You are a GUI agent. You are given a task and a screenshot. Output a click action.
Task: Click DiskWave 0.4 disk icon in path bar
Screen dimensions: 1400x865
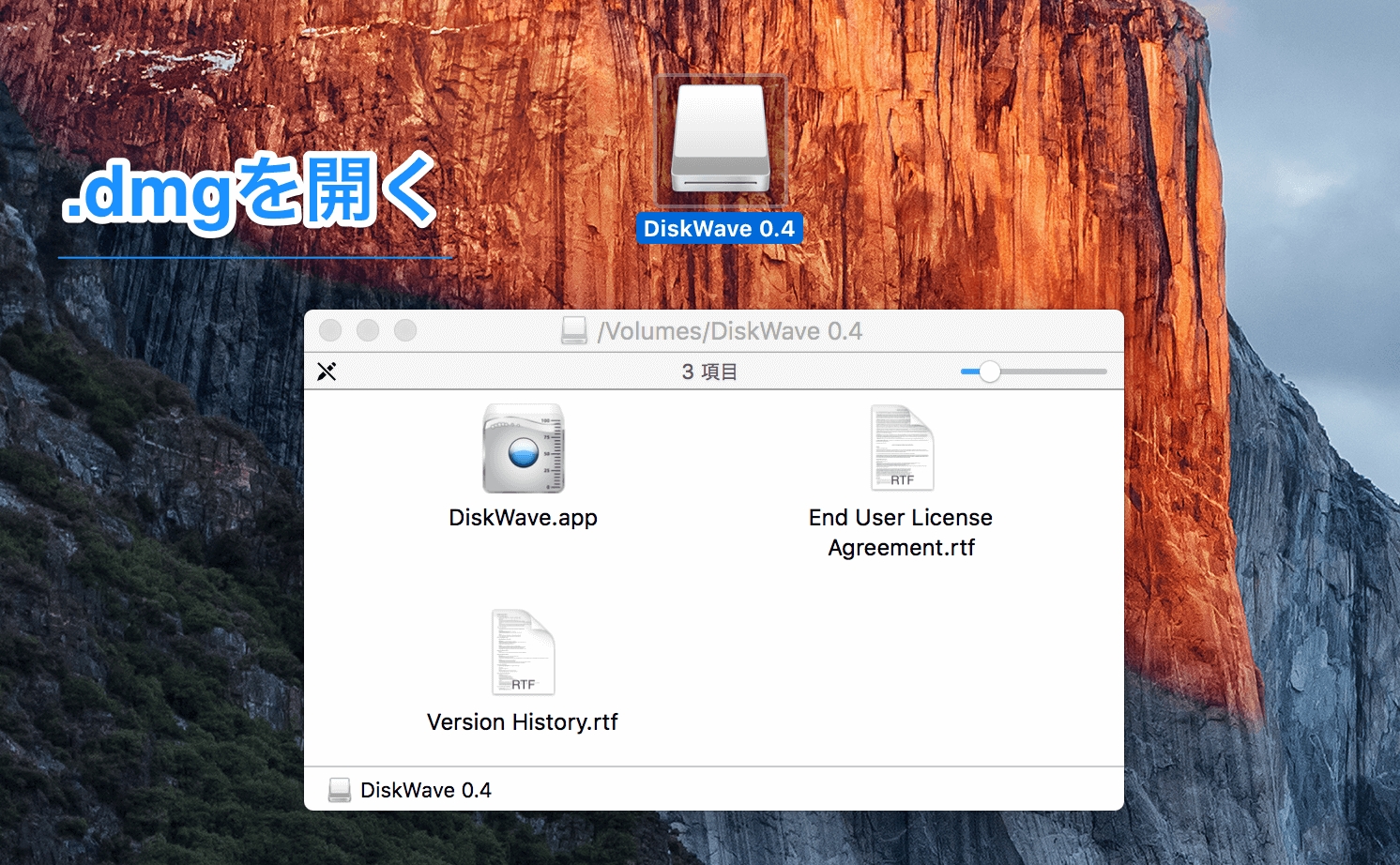tap(340, 790)
